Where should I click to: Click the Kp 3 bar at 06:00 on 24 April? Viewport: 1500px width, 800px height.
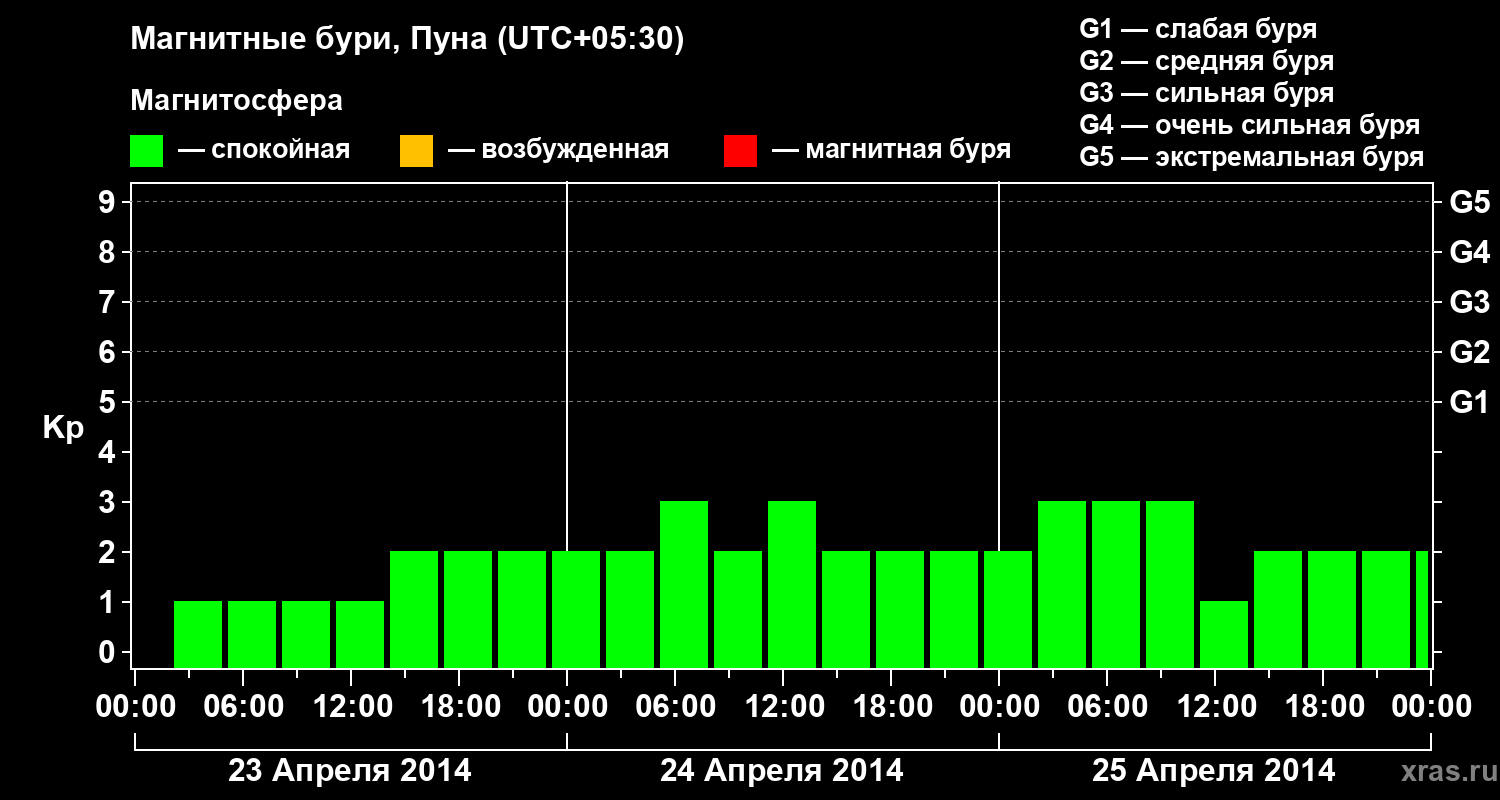684,584
